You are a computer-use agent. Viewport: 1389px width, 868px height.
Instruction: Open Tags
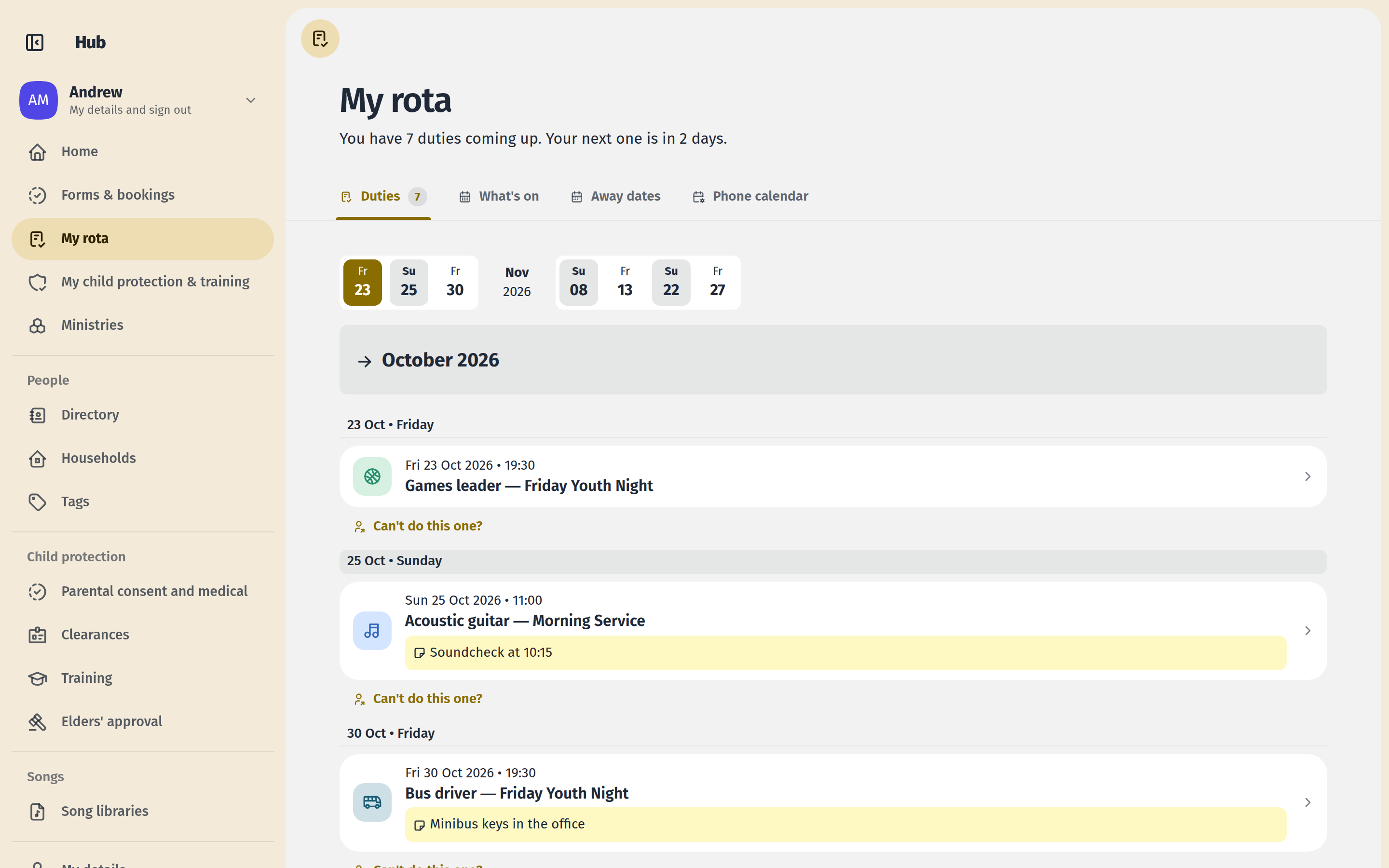pos(142,502)
